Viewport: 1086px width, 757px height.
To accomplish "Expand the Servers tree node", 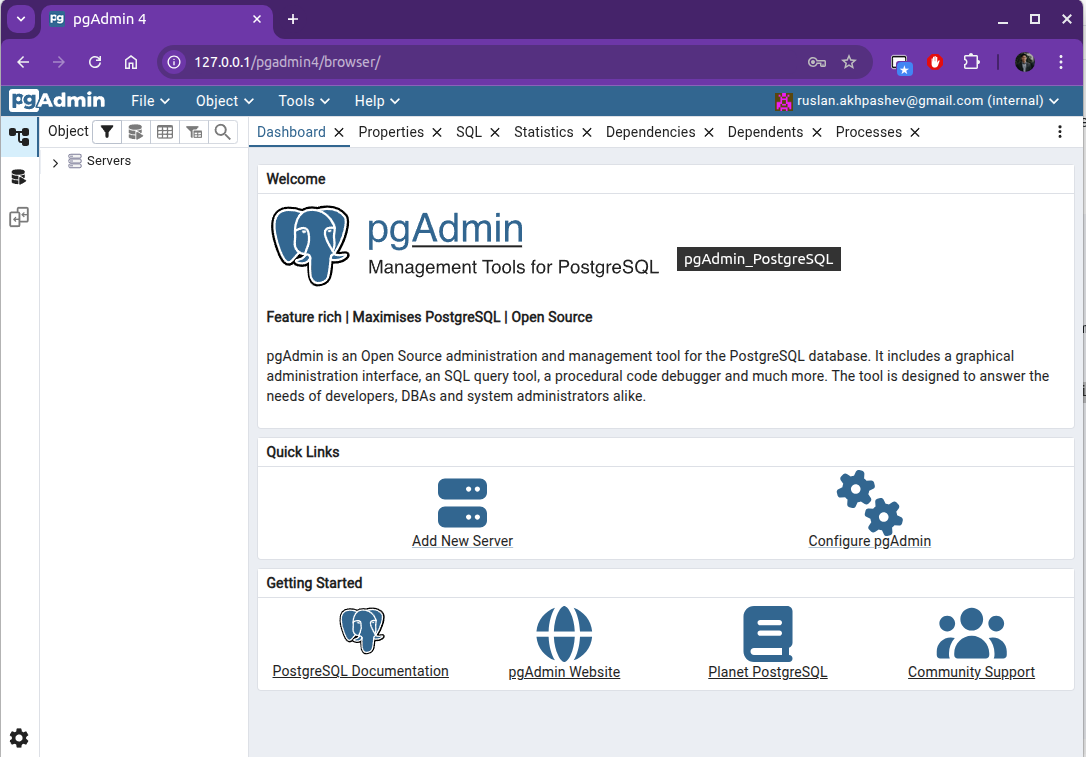I will click(55, 162).
